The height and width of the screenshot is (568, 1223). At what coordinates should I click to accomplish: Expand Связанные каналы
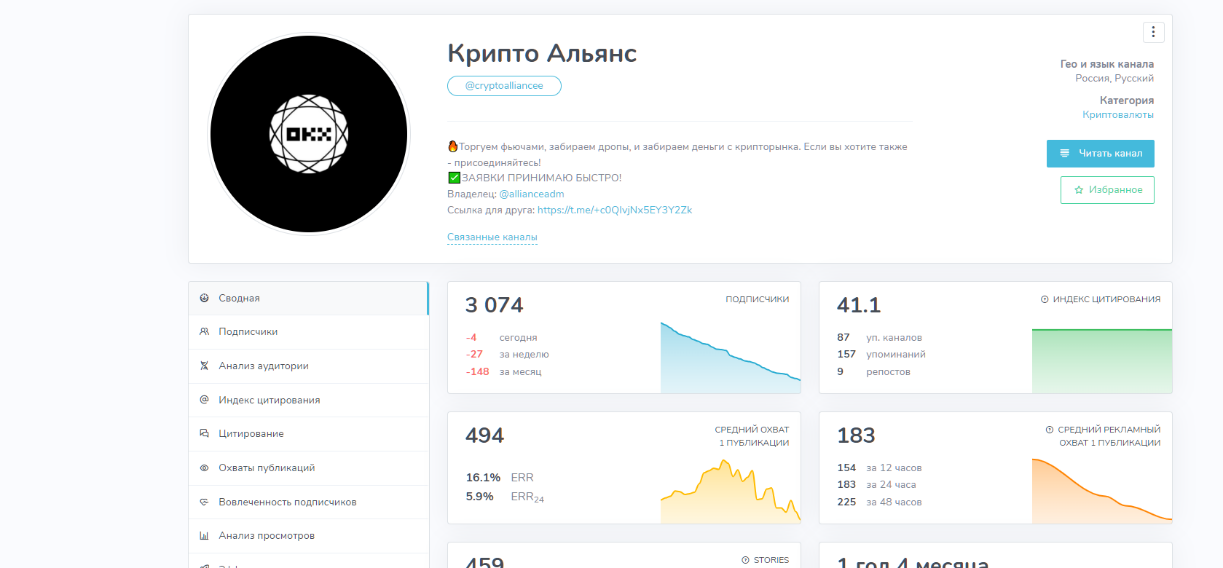coord(492,237)
